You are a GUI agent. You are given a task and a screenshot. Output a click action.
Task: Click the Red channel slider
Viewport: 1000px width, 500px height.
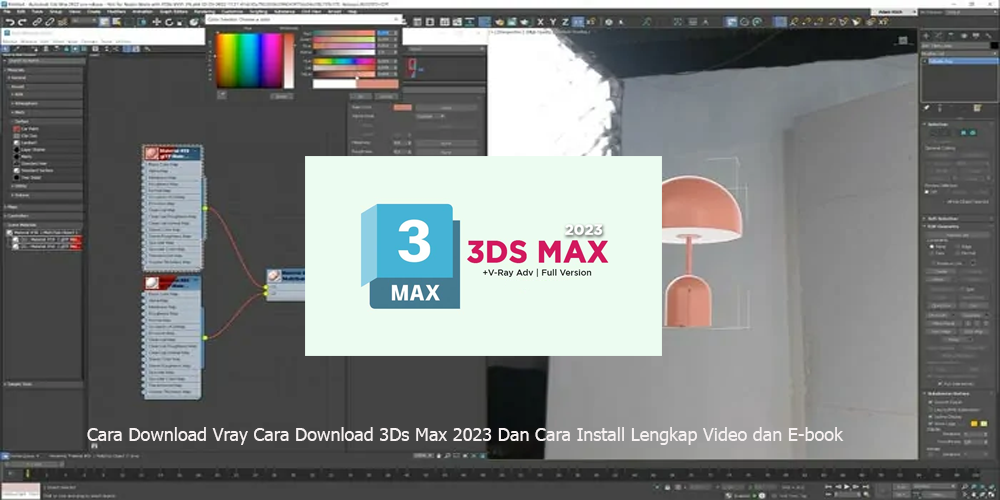tap(344, 33)
